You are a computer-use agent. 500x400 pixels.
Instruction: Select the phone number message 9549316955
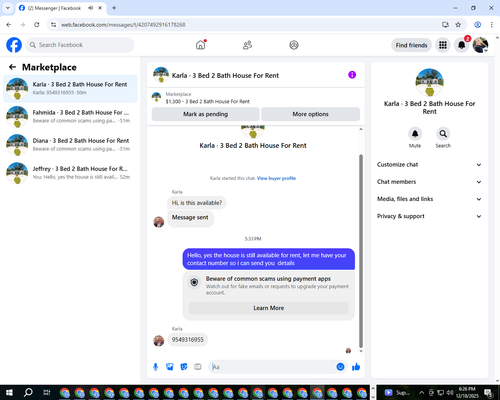click(x=188, y=340)
